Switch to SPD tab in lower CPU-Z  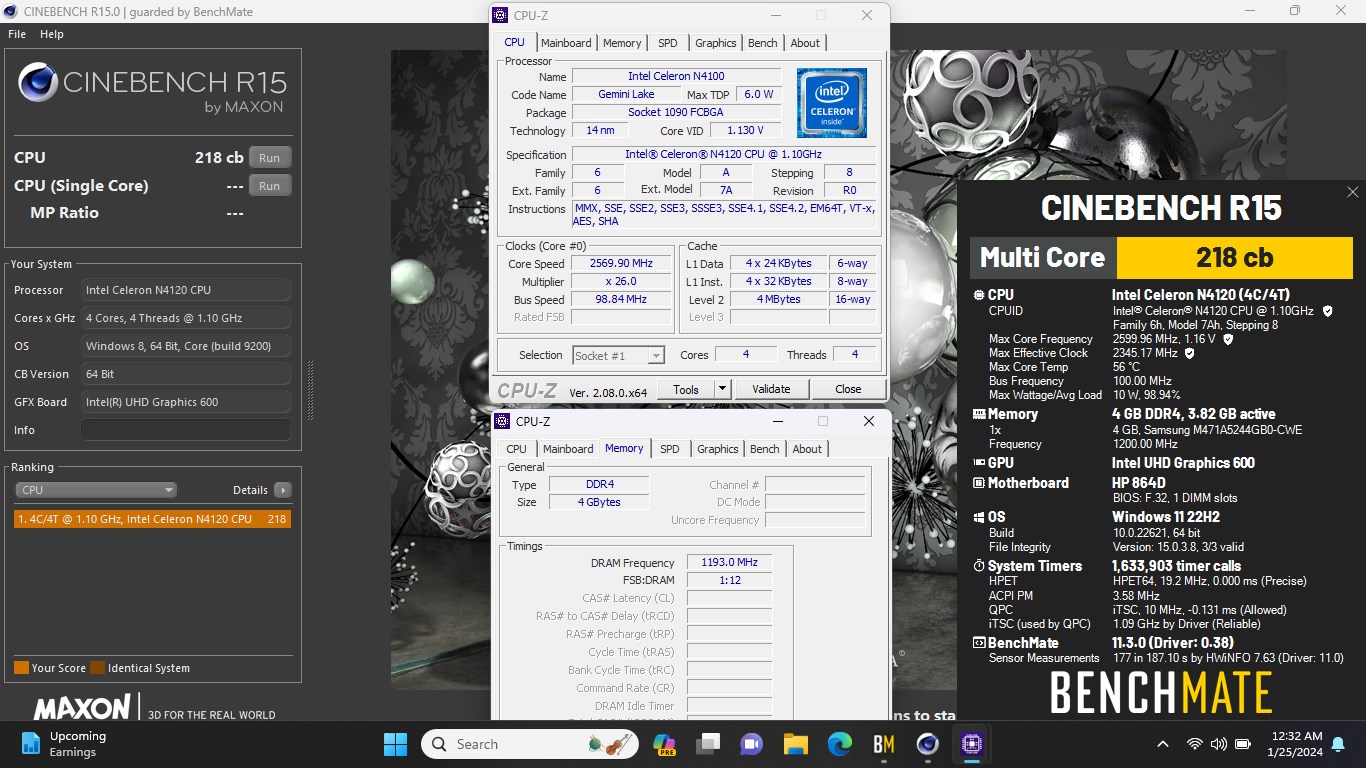tap(670, 449)
